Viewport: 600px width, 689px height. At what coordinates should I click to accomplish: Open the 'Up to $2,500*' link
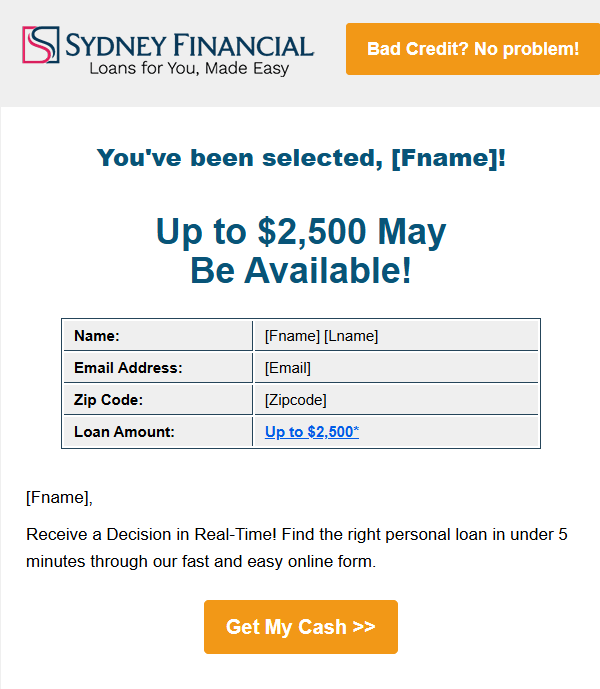pyautogui.click(x=309, y=432)
